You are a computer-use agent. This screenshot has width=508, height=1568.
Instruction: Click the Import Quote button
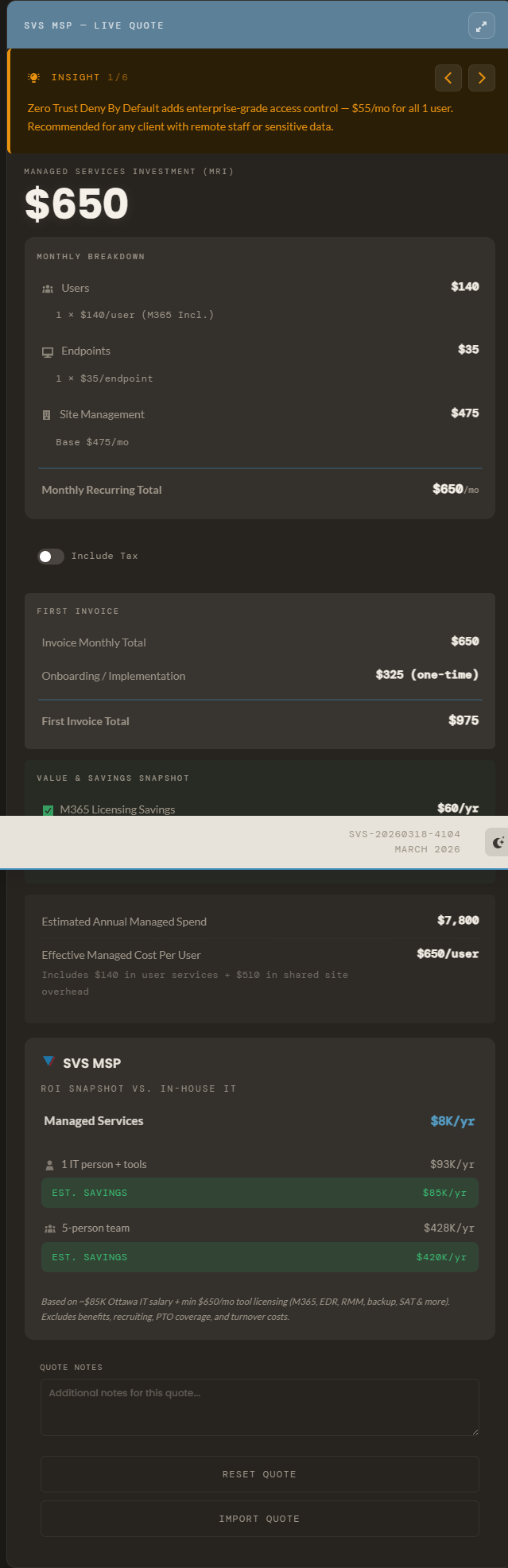click(x=259, y=1519)
